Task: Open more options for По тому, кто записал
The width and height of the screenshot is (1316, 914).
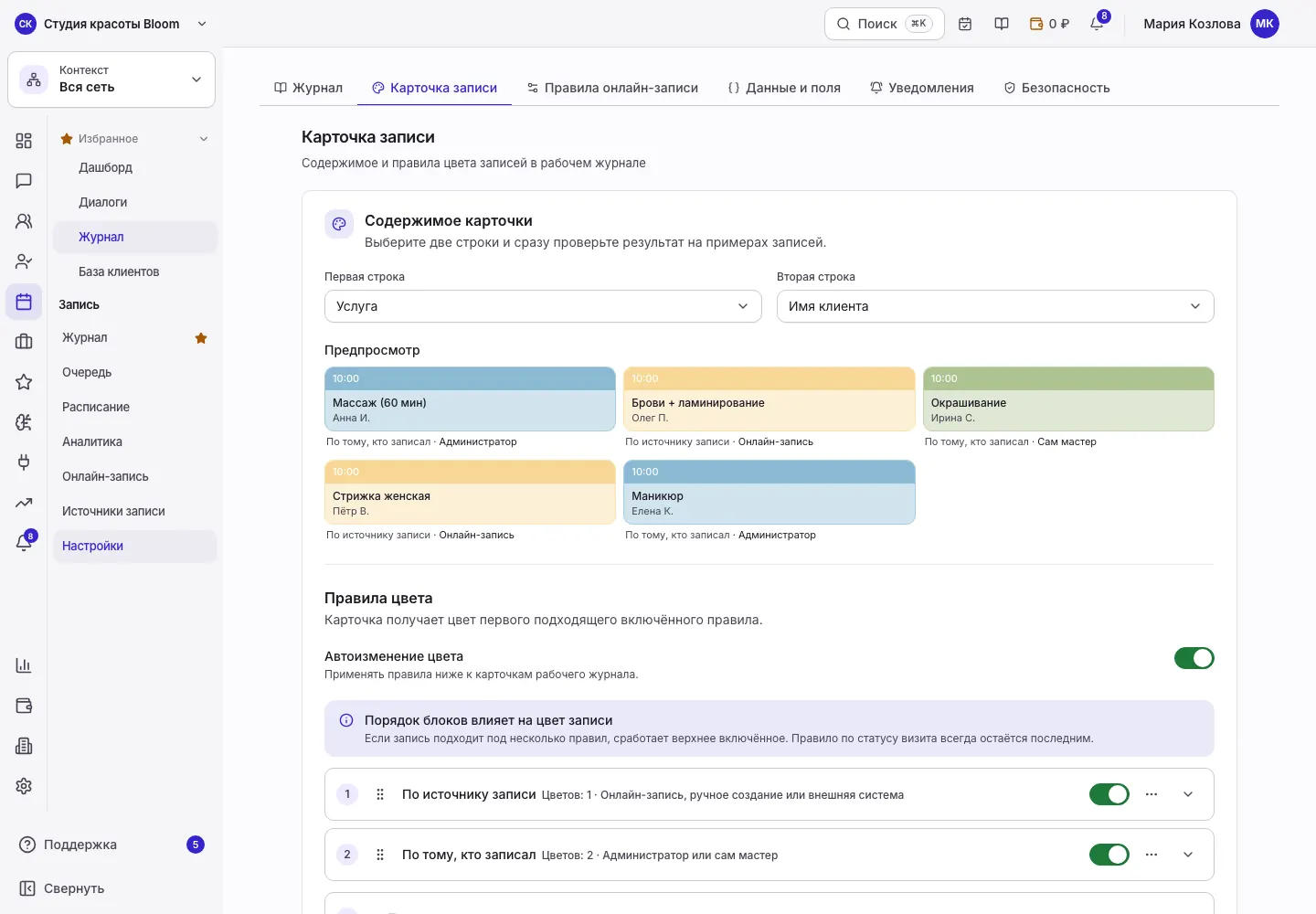Action: click(1151, 855)
